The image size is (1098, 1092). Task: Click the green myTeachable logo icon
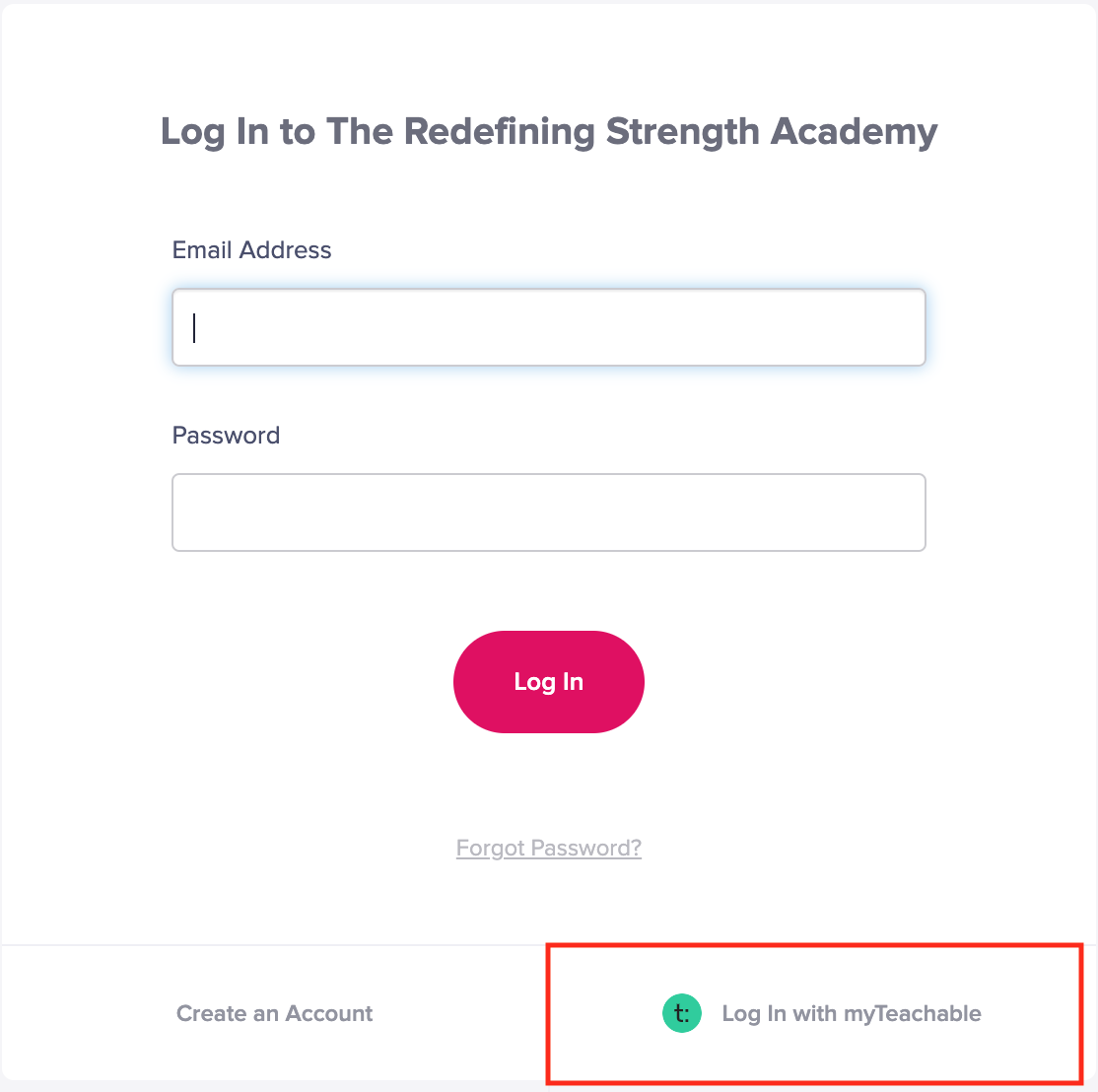click(x=681, y=1013)
